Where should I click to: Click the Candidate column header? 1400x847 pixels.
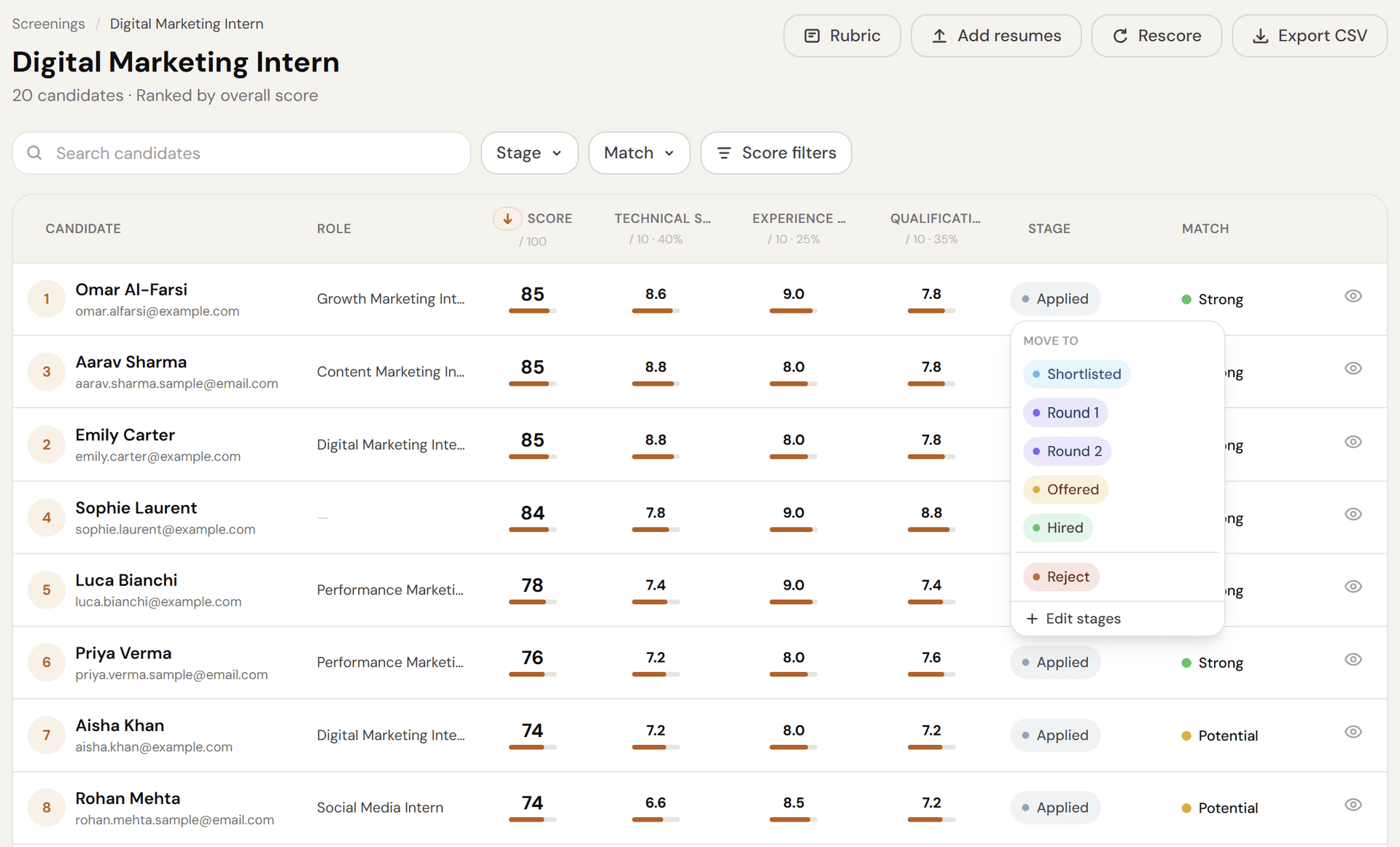(x=83, y=229)
